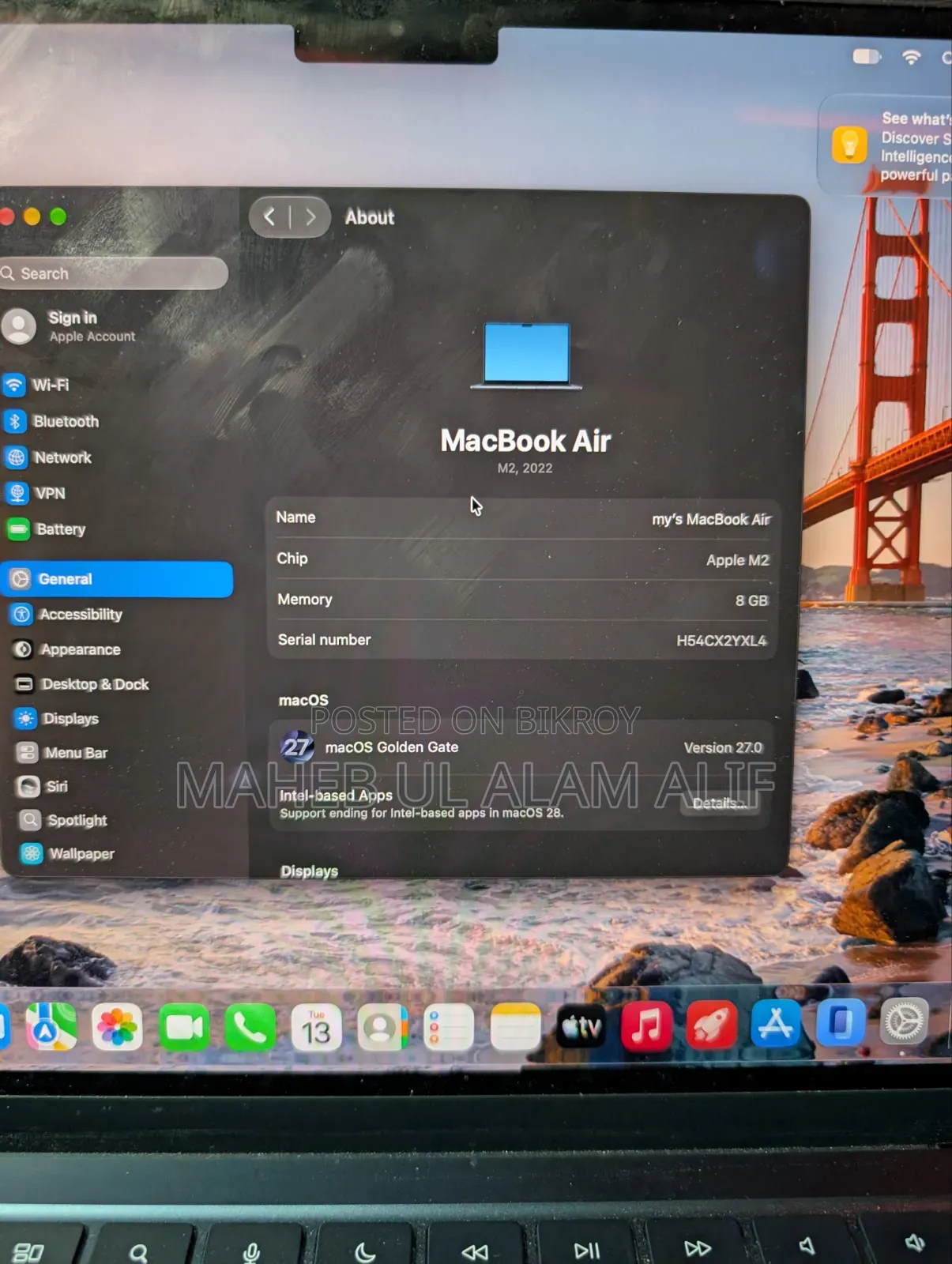Viewport: 952px width, 1264px height.
Task: Click the Version 27.0 text
Action: [x=723, y=747]
